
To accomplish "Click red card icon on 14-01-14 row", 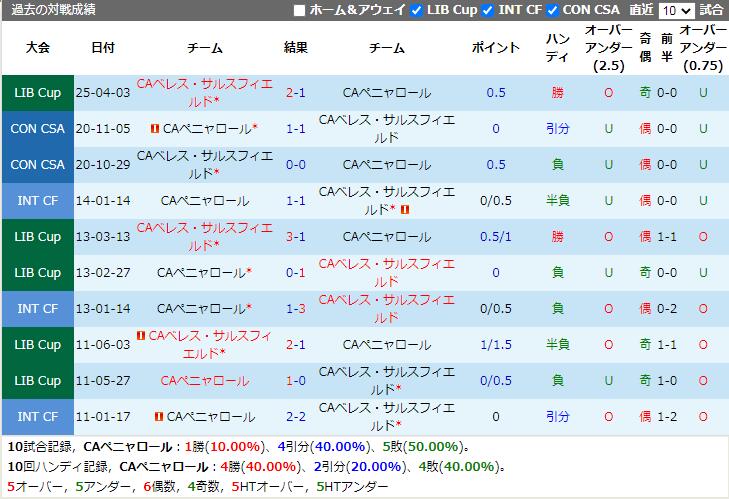I will pyautogui.click(x=405, y=210).
